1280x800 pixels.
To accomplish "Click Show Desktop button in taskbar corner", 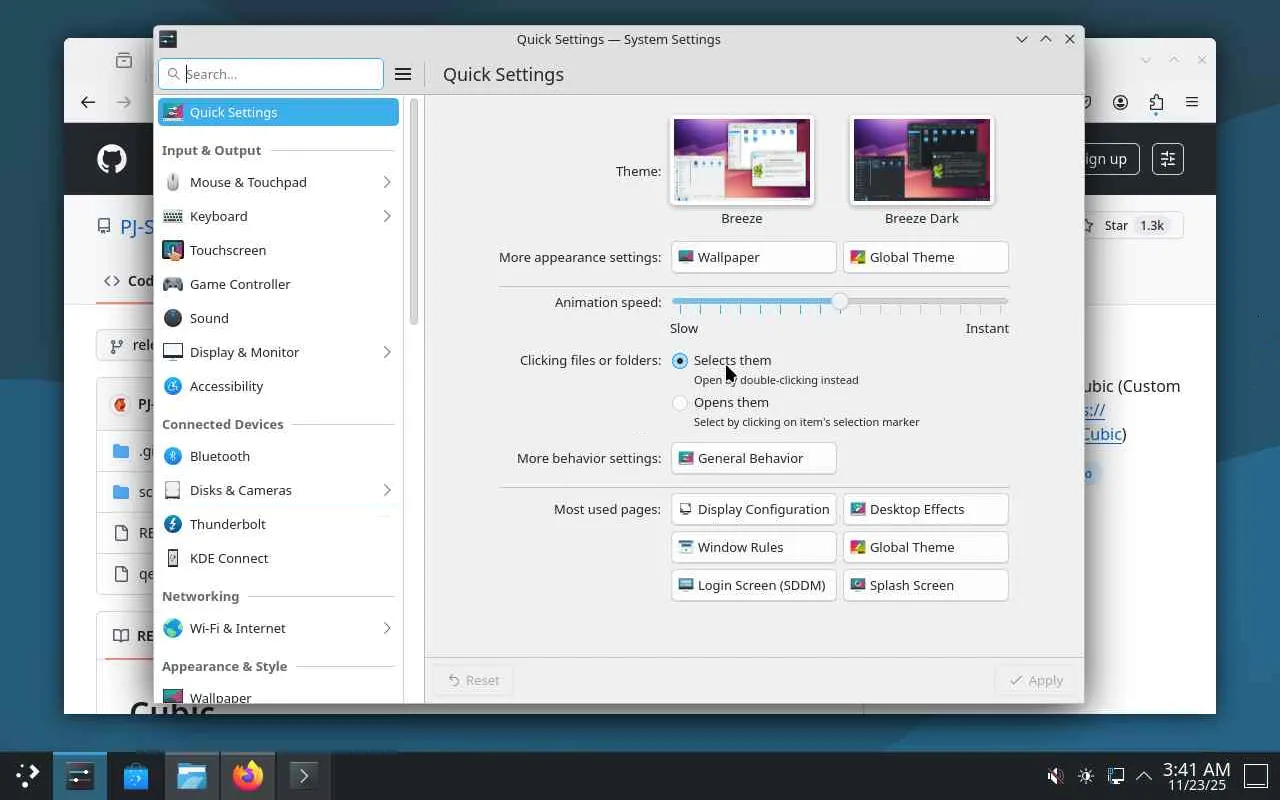I will (x=1255, y=775).
